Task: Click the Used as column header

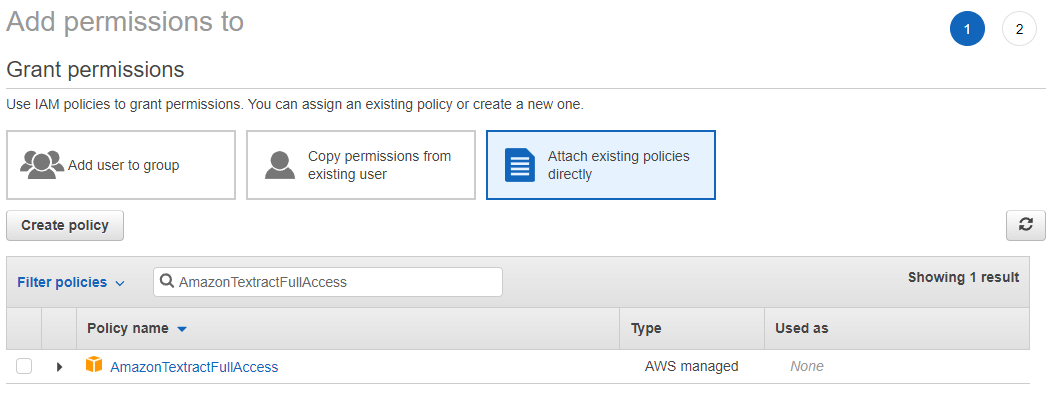Action: pyautogui.click(x=801, y=328)
